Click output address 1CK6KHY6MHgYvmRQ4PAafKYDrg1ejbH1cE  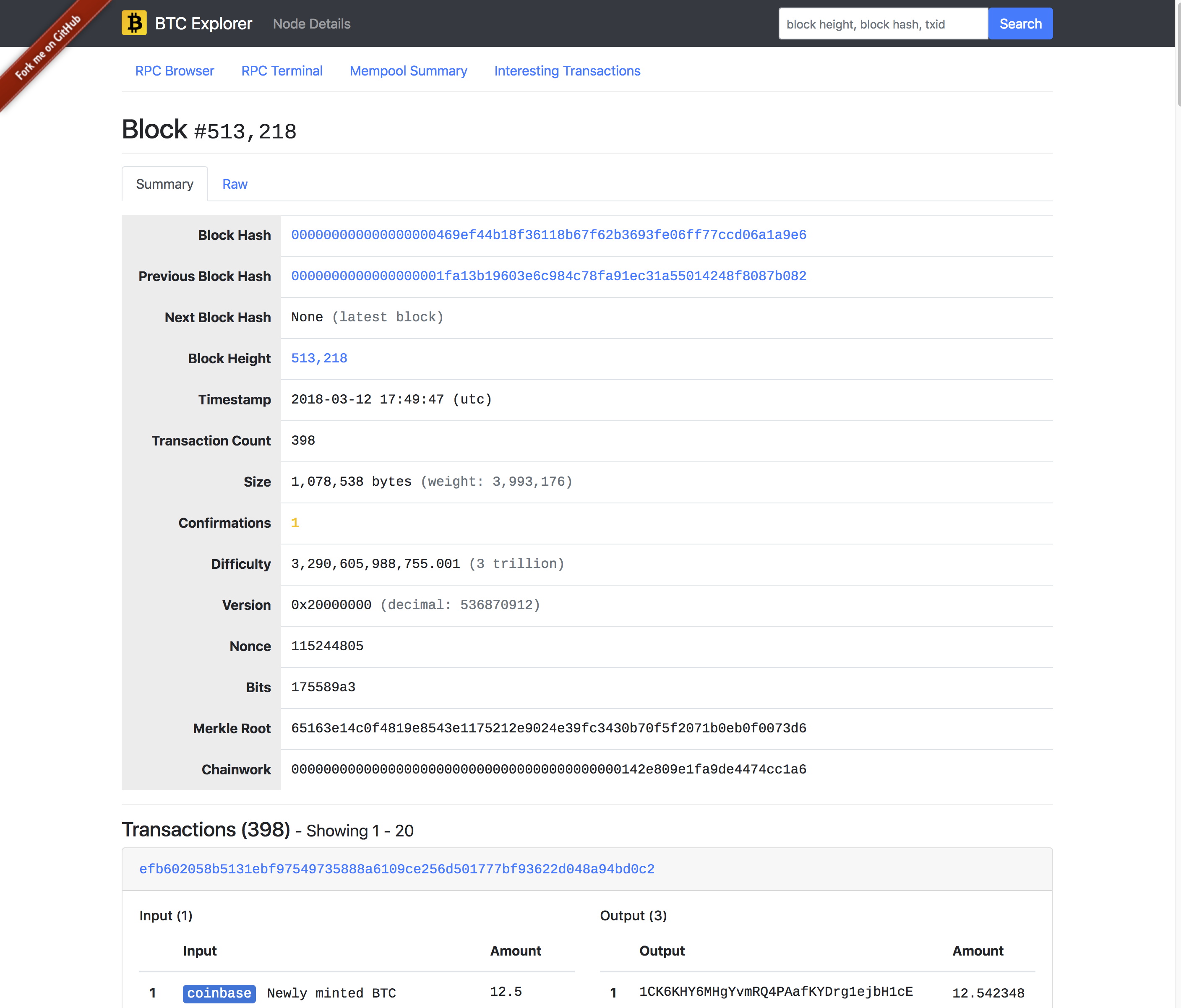(775, 992)
